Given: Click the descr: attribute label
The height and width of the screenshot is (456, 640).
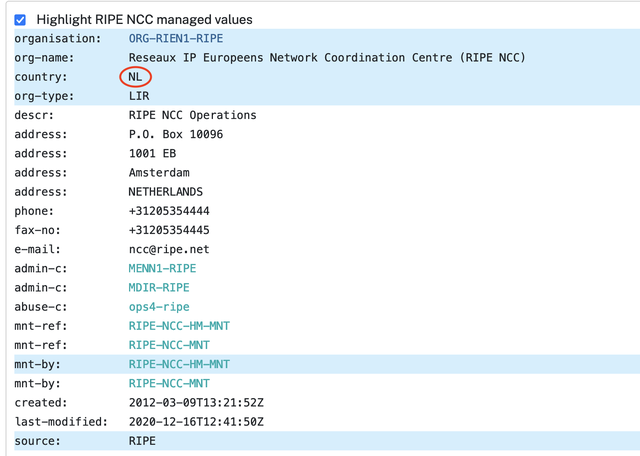Looking at the screenshot, I should pyautogui.click(x=34, y=115).
